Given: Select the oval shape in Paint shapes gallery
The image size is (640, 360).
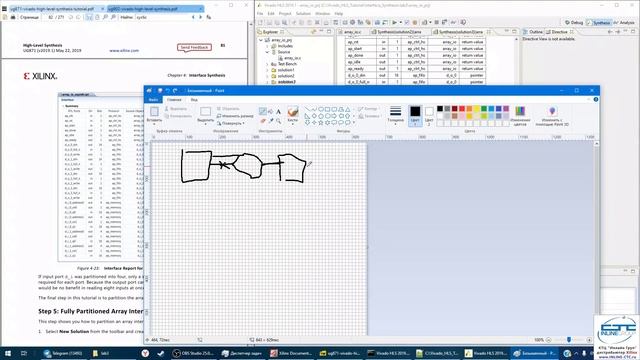Looking at the screenshot, I should (321, 109).
